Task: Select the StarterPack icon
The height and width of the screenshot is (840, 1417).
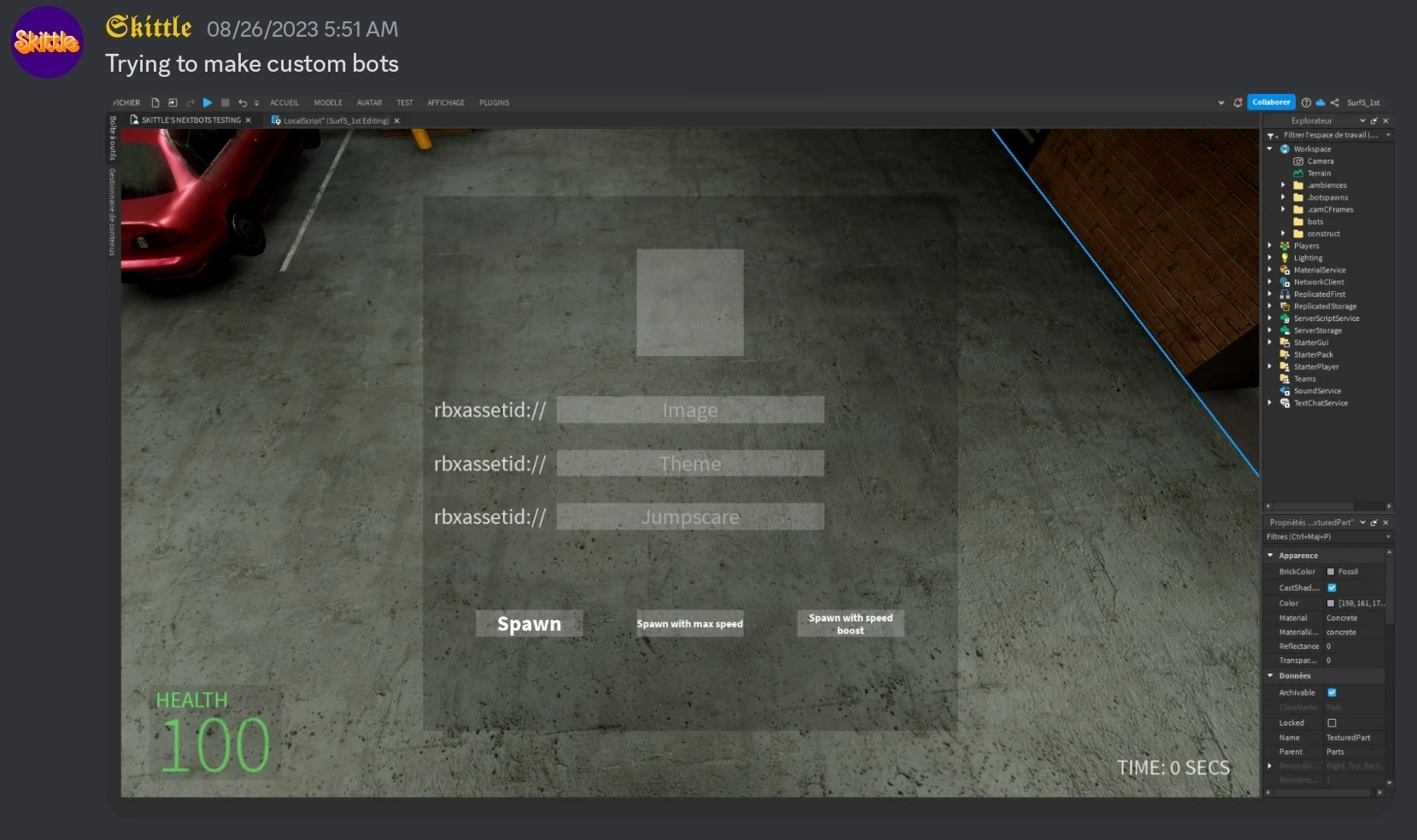Action: 1285,354
